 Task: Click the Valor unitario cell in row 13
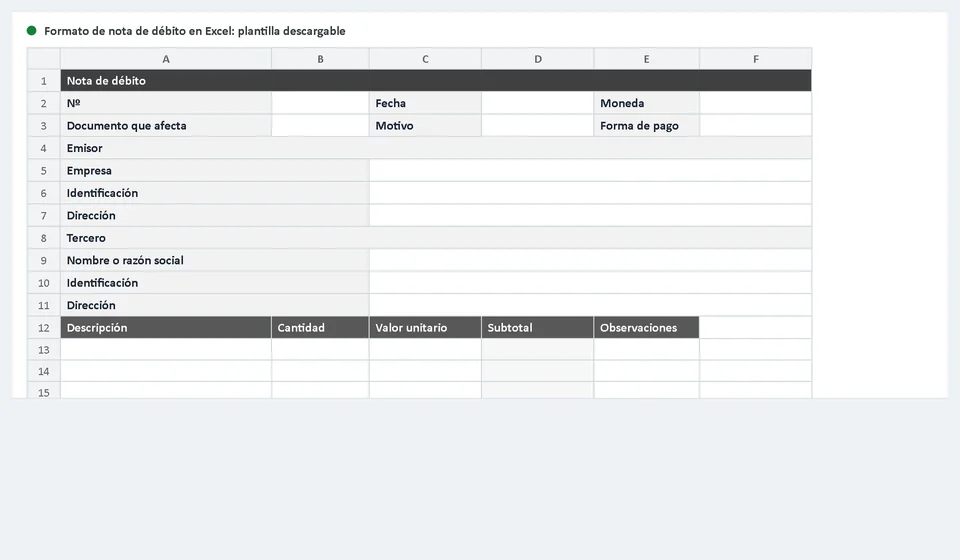pos(425,349)
